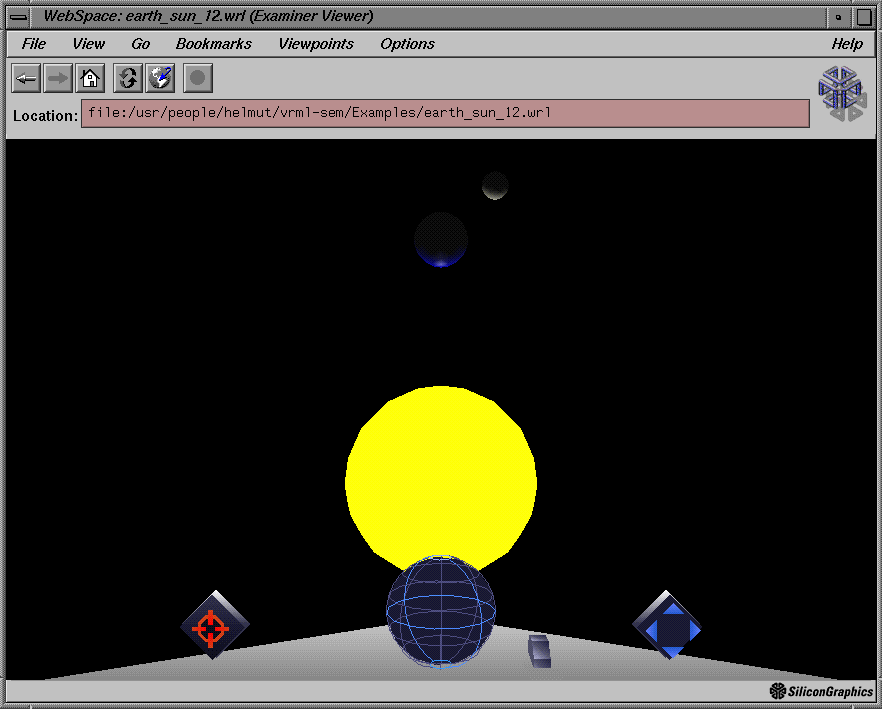Activate the red crosshair Seek tool
Viewport: 882px width, 709px height.
214,625
